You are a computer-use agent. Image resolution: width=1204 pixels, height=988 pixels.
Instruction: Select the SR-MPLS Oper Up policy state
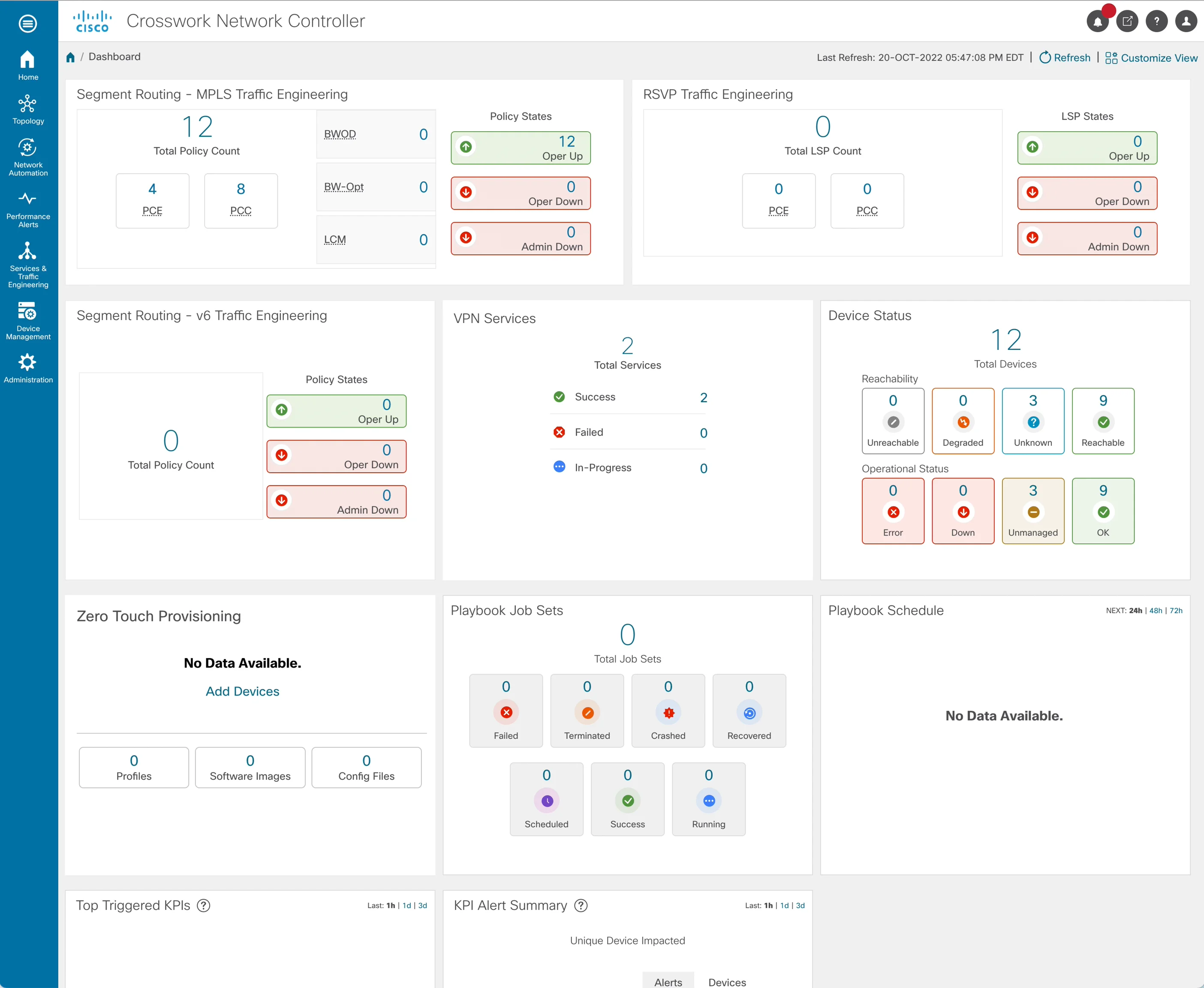click(x=521, y=148)
